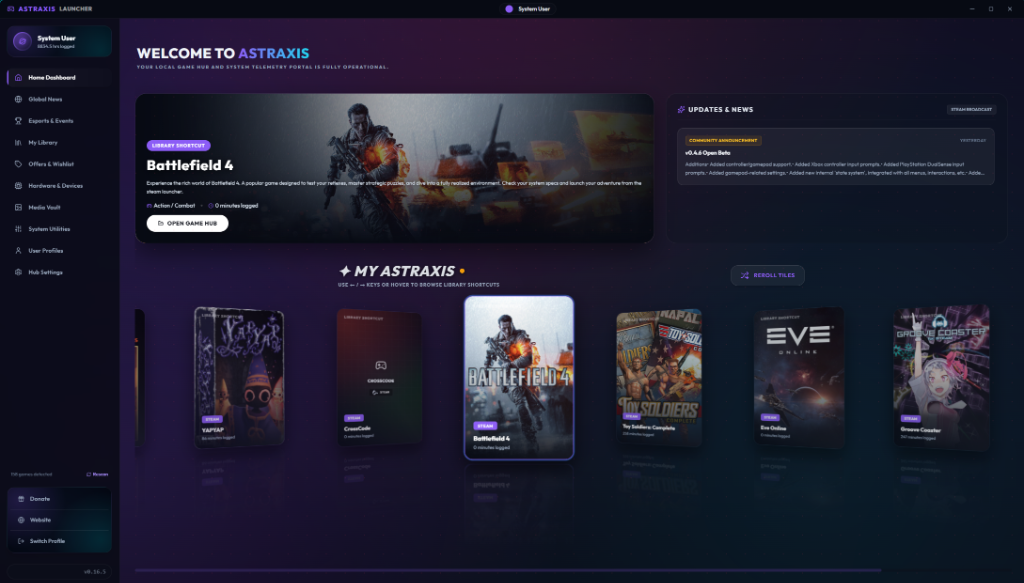Click the Welcome to Astraxis heading
The height and width of the screenshot is (583, 1024).
pyautogui.click(x=223, y=54)
